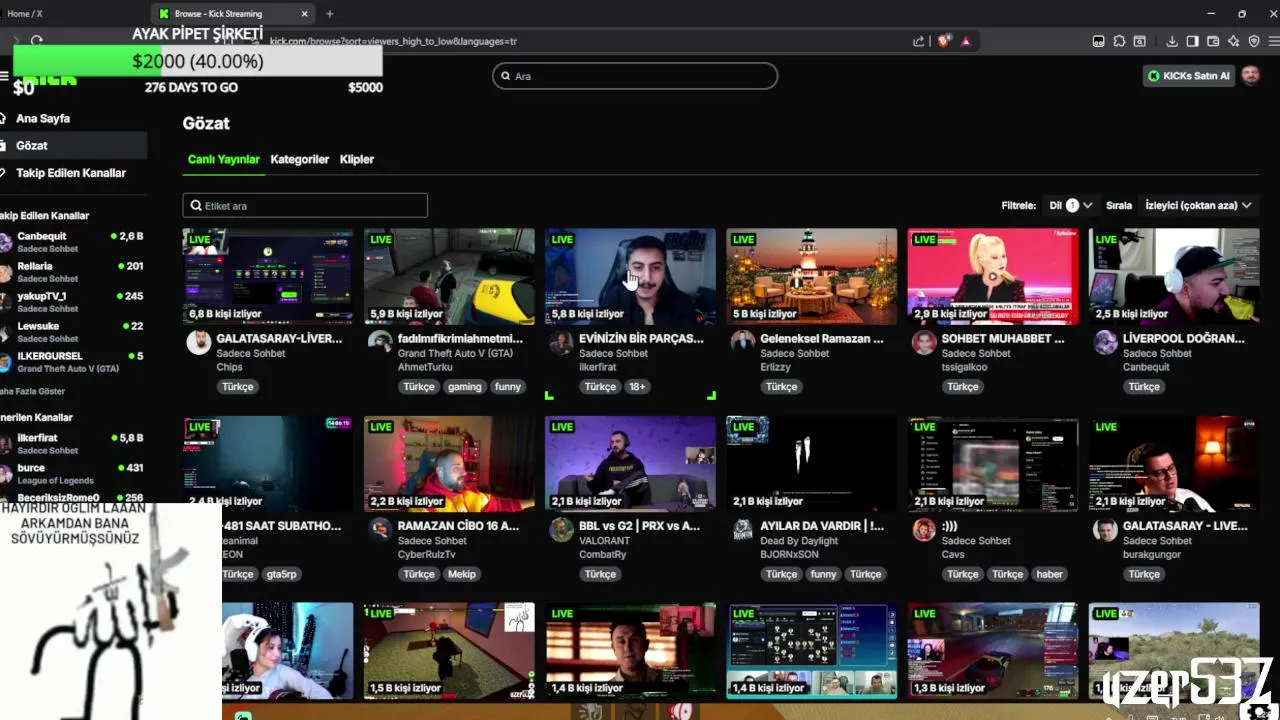Switch to the Klipler tab
This screenshot has height=720, width=1280.
pos(357,159)
